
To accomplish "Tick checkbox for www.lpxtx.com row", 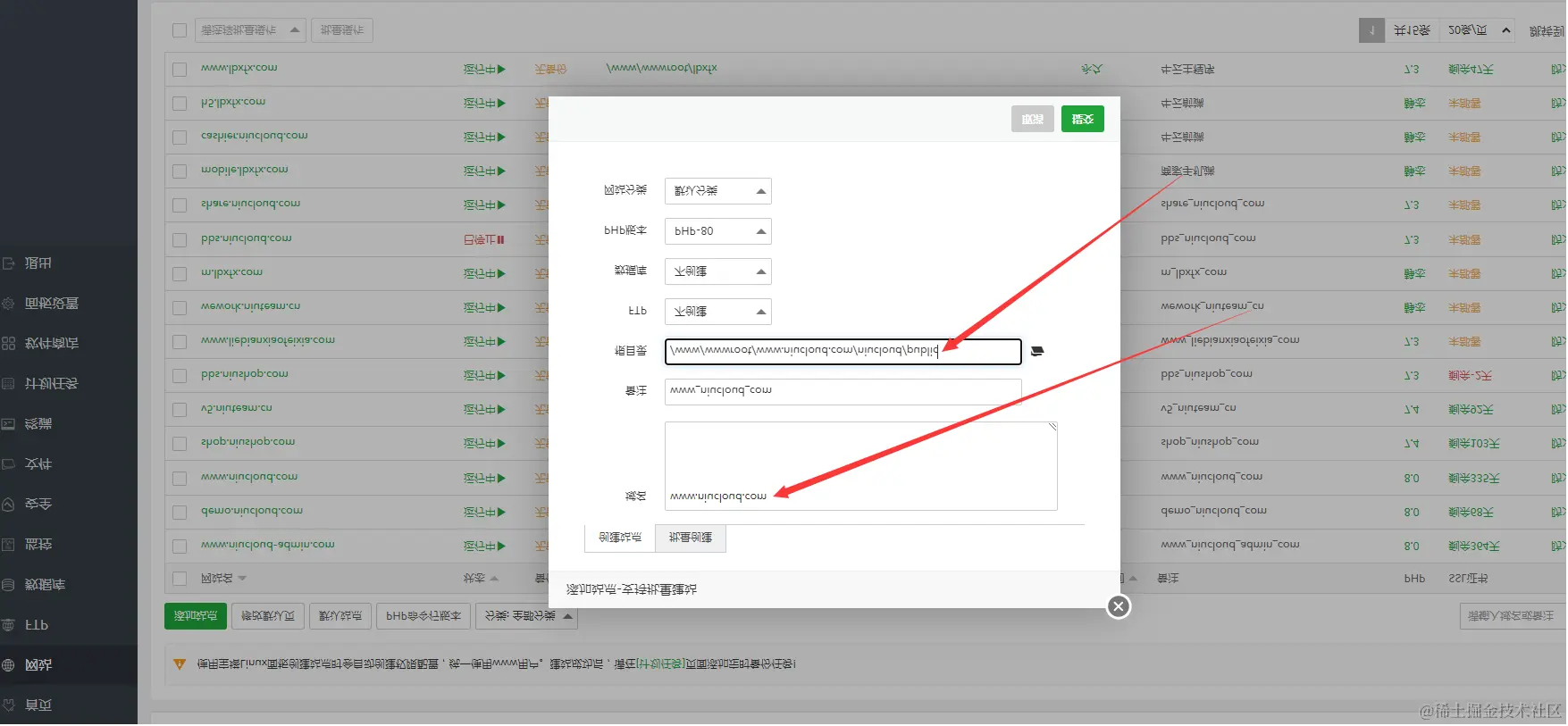I will click(x=180, y=69).
